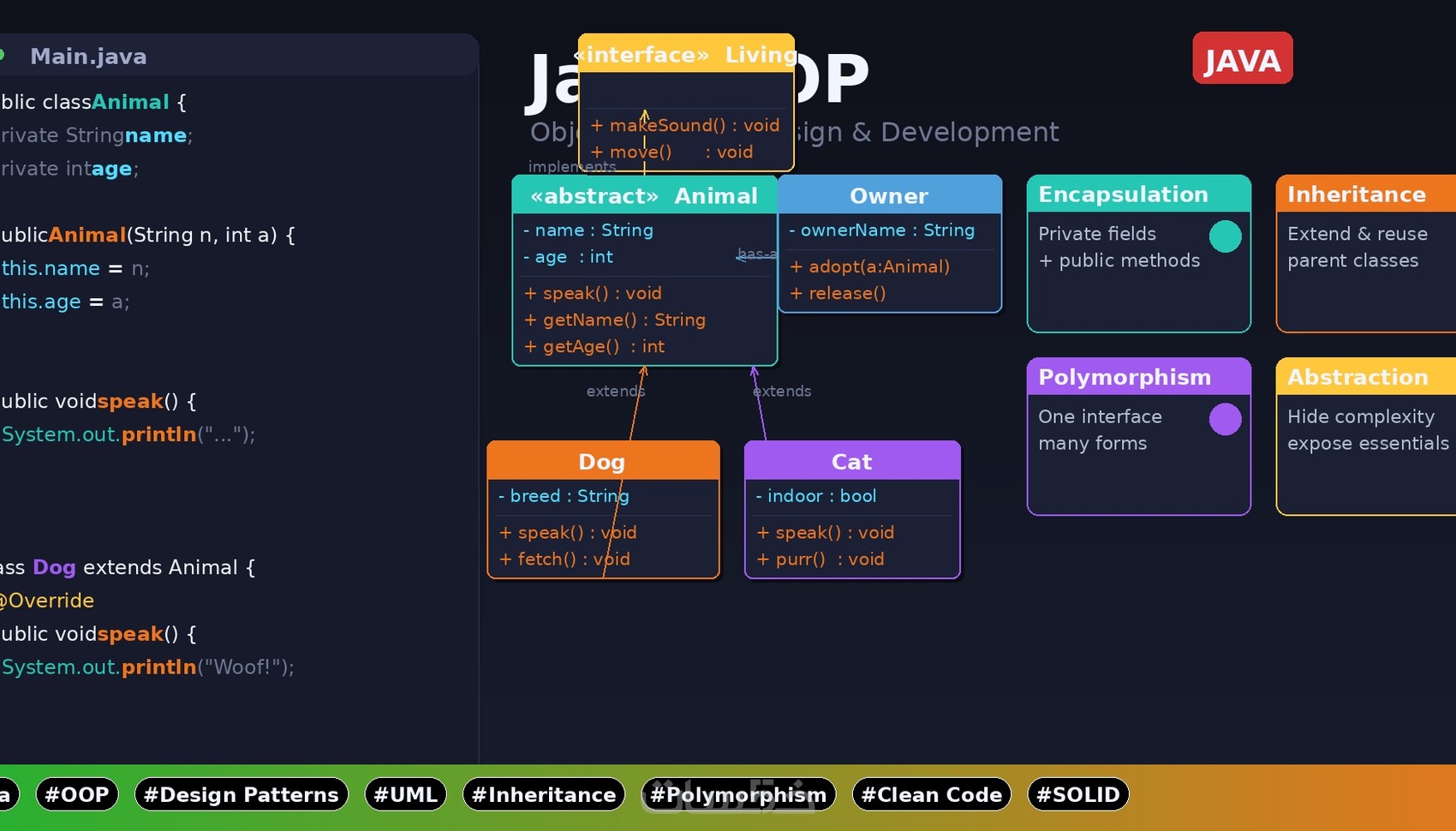Click "+ speak() : void" in Cat class
This screenshot has width=1456, height=831.
coord(826,532)
